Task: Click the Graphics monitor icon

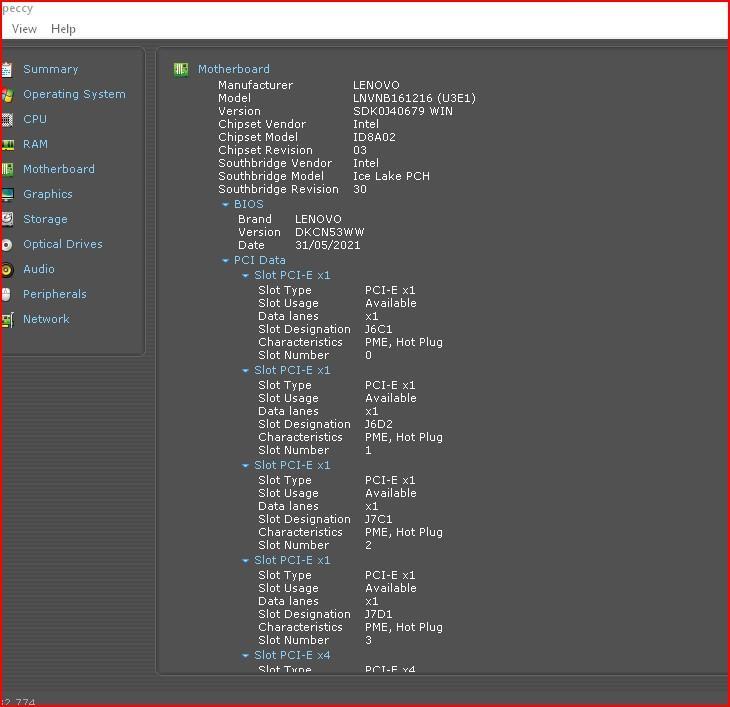Action: pos(7,195)
